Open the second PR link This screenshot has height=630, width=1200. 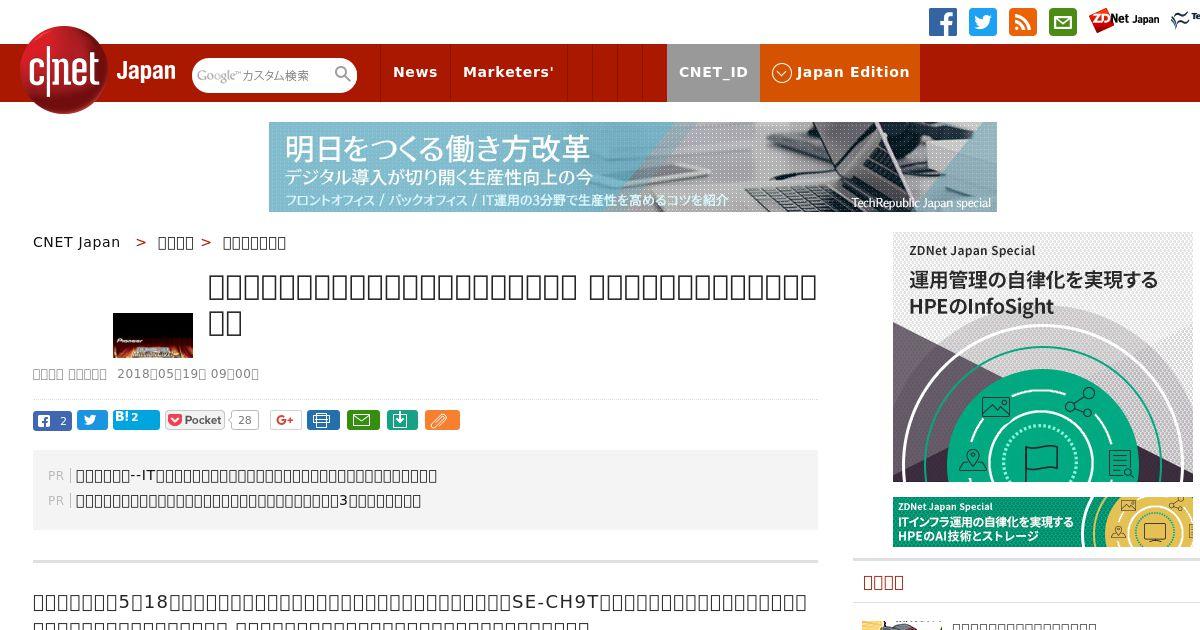tap(248, 501)
